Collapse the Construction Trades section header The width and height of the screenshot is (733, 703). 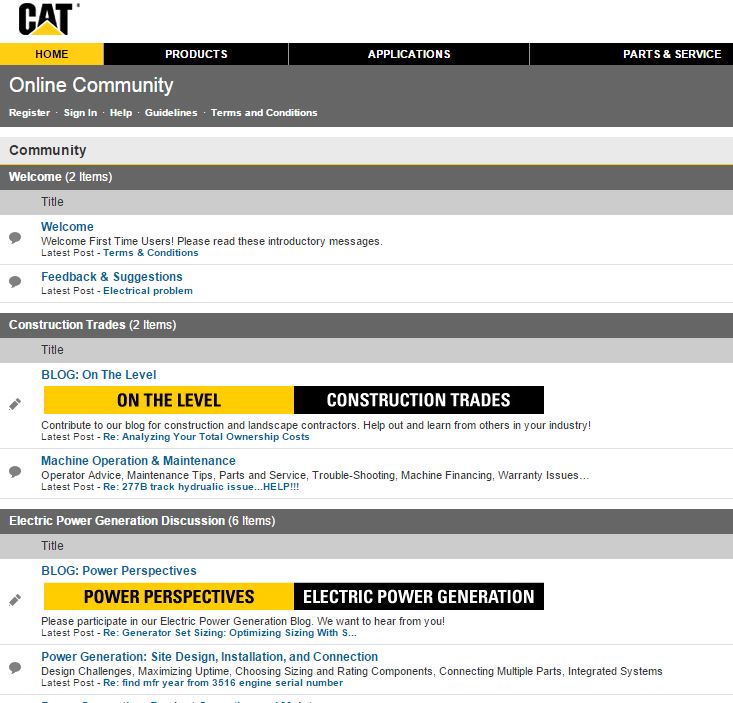[x=92, y=325]
